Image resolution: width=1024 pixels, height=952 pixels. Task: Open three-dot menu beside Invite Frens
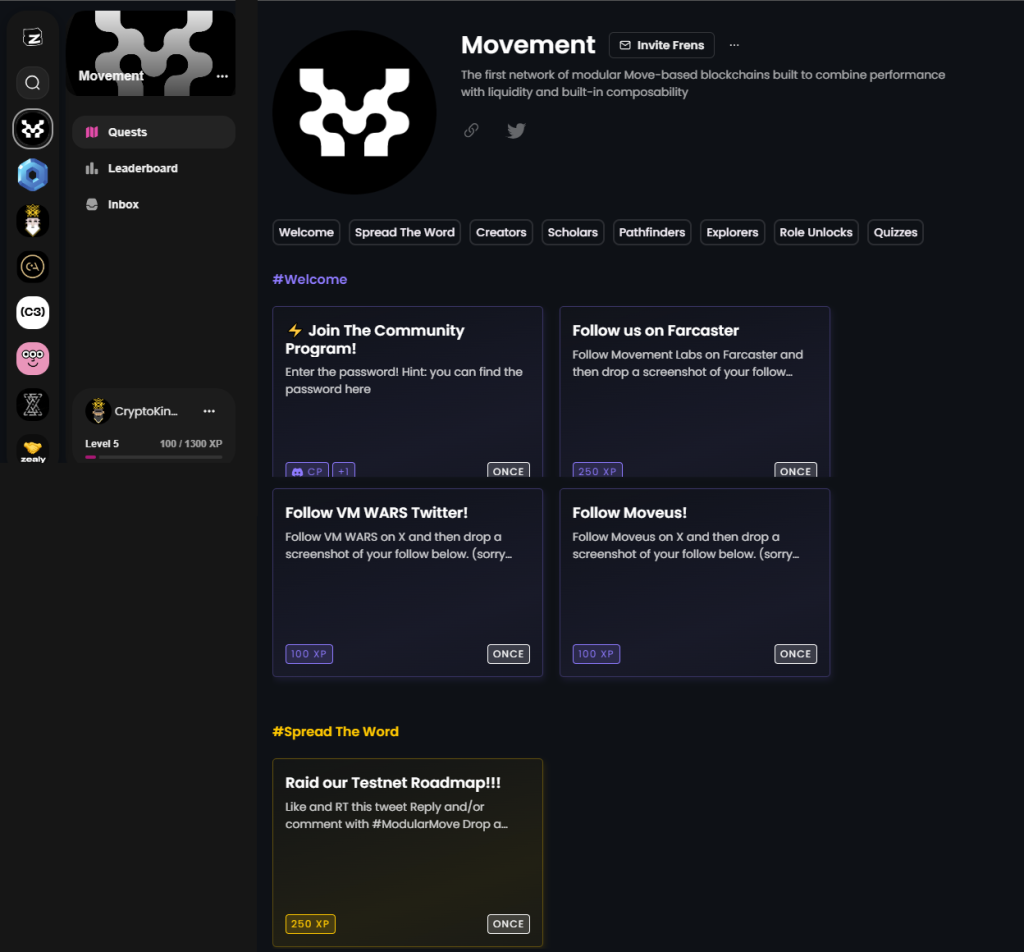click(735, 45)
